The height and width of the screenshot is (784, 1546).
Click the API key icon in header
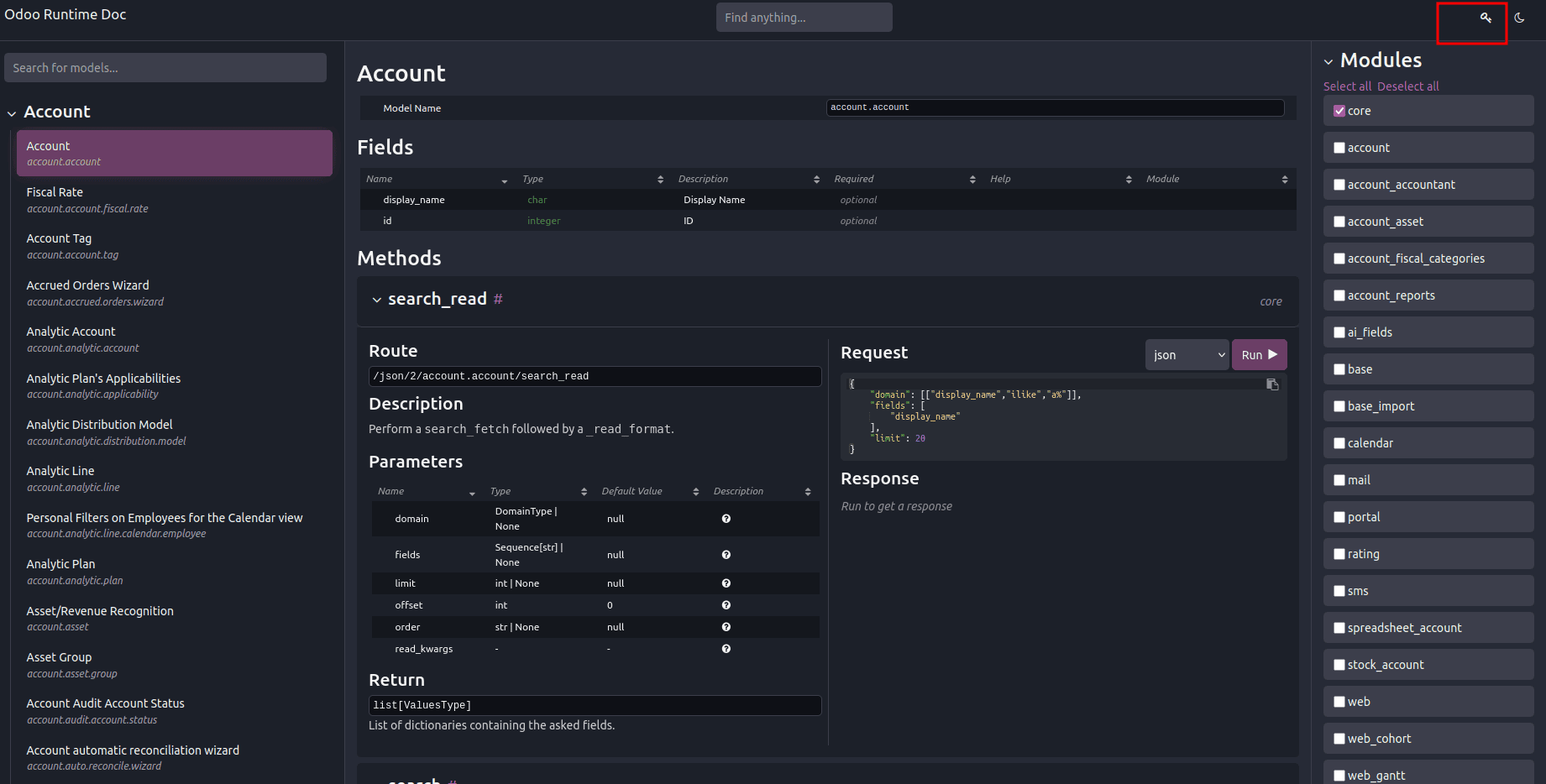[x=1486, y=18]
